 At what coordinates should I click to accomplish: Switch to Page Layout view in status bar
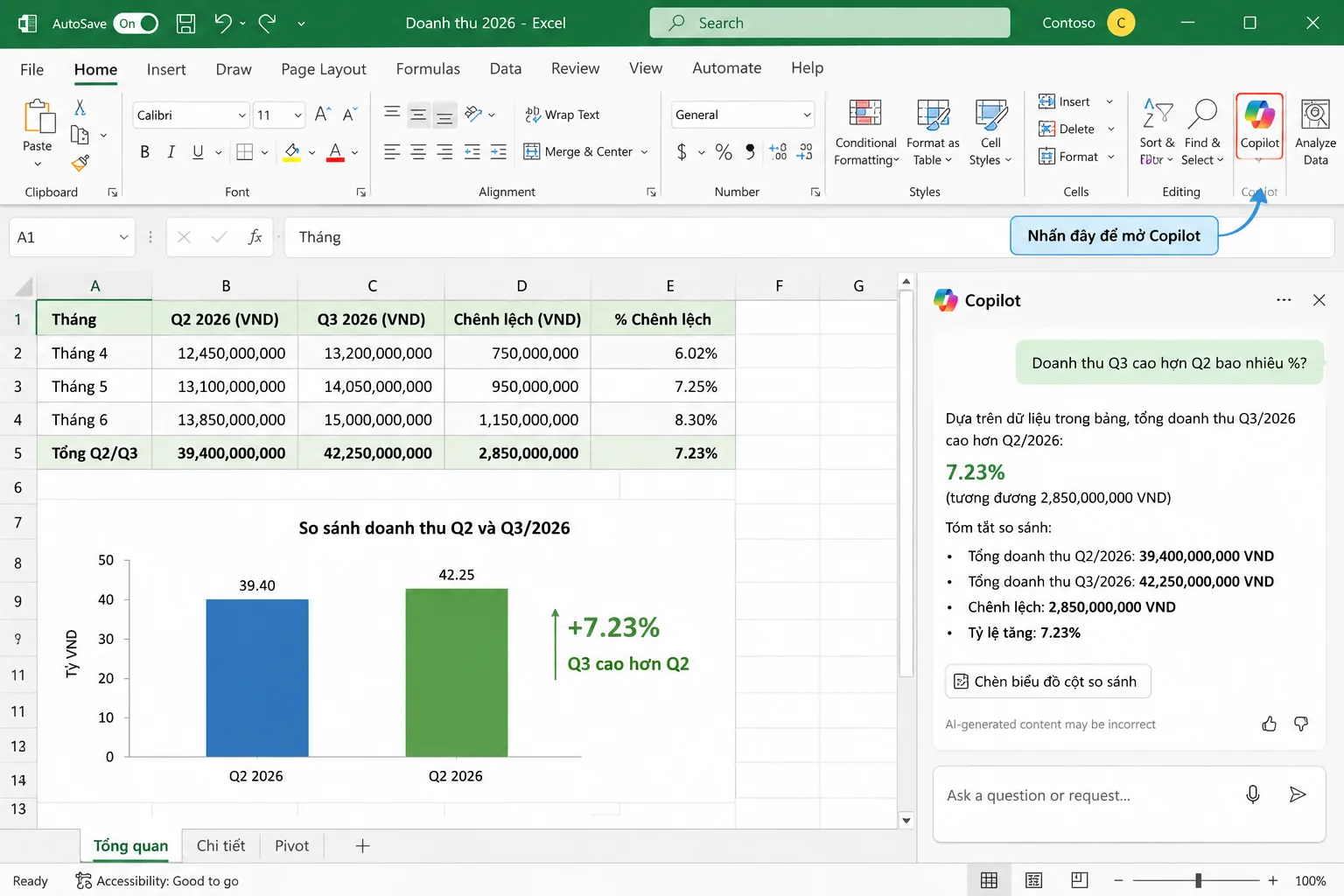[1033, 880]
